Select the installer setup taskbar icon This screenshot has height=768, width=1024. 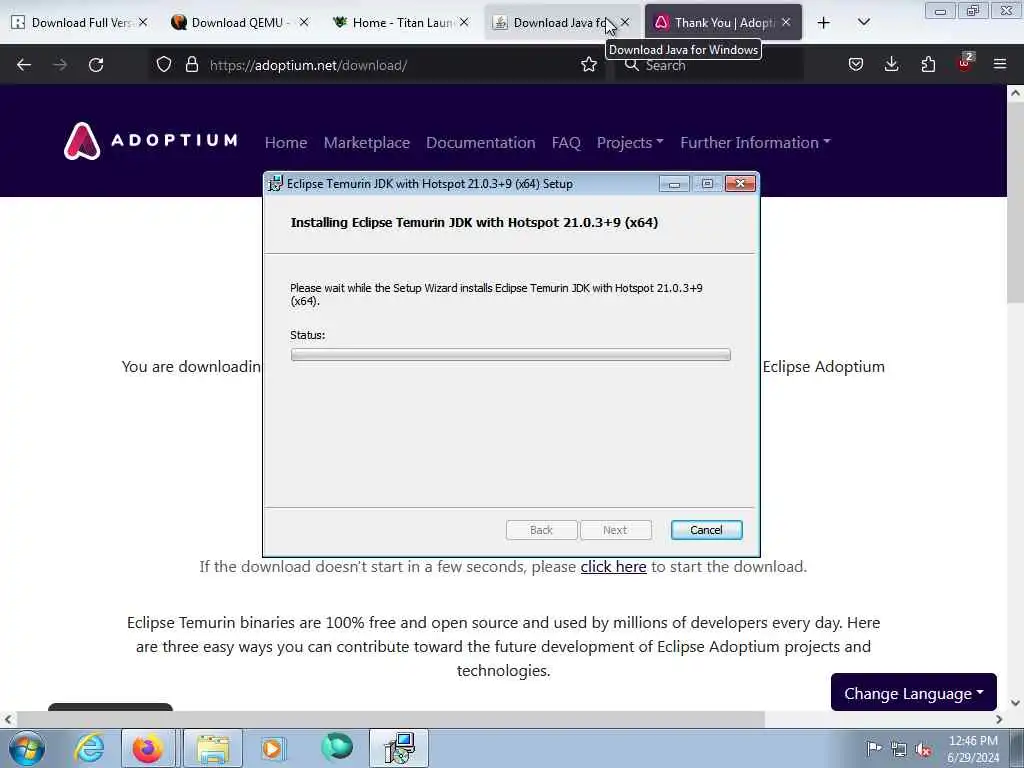[x=399, y=748]
